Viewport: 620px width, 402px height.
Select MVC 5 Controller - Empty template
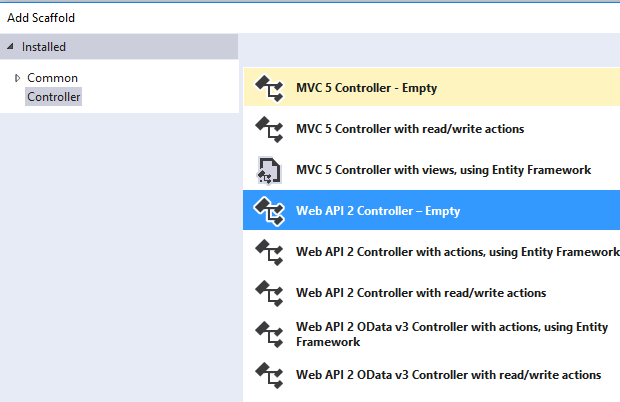[x=367, y=88]
